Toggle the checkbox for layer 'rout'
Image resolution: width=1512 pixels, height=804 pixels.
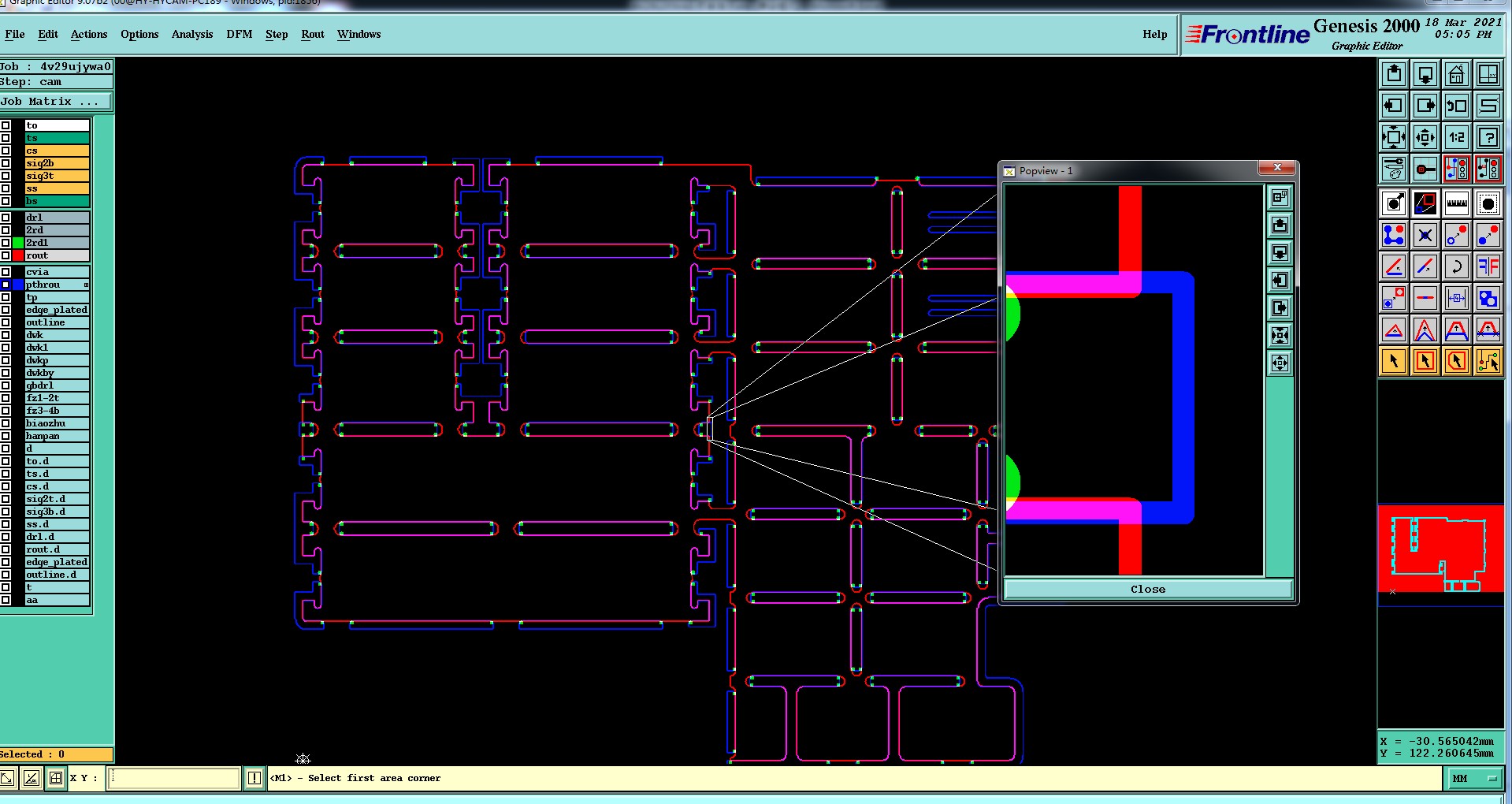point(6,255)
